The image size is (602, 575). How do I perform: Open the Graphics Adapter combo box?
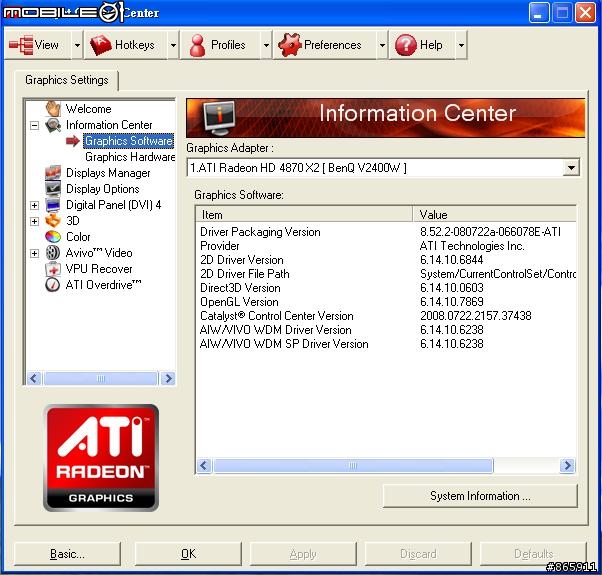571,168
